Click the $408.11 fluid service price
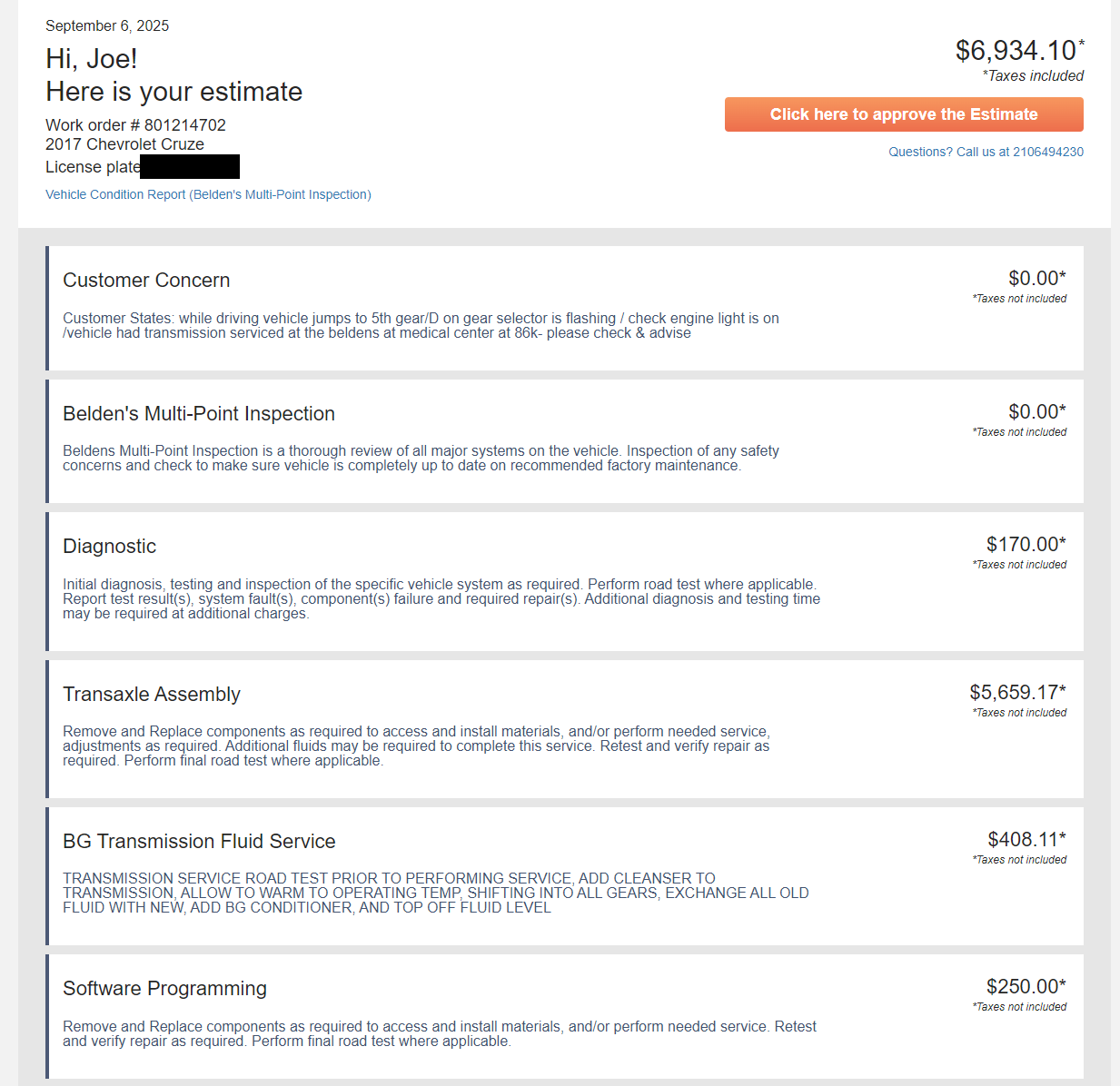 tap(1026, 840)
